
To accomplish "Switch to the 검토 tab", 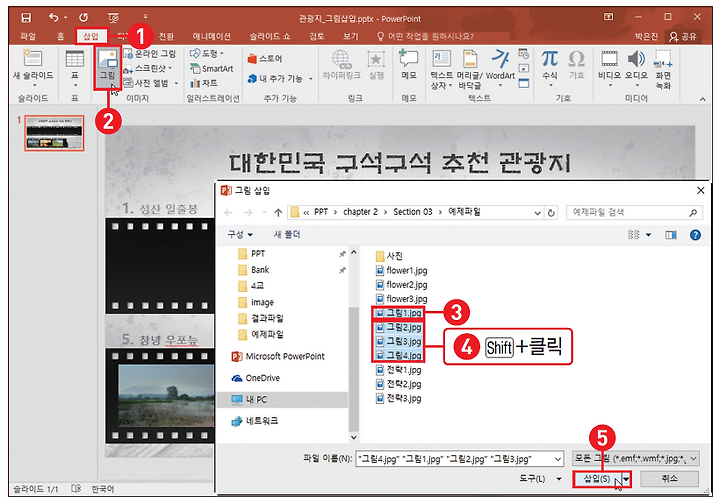I will [316, 36].
